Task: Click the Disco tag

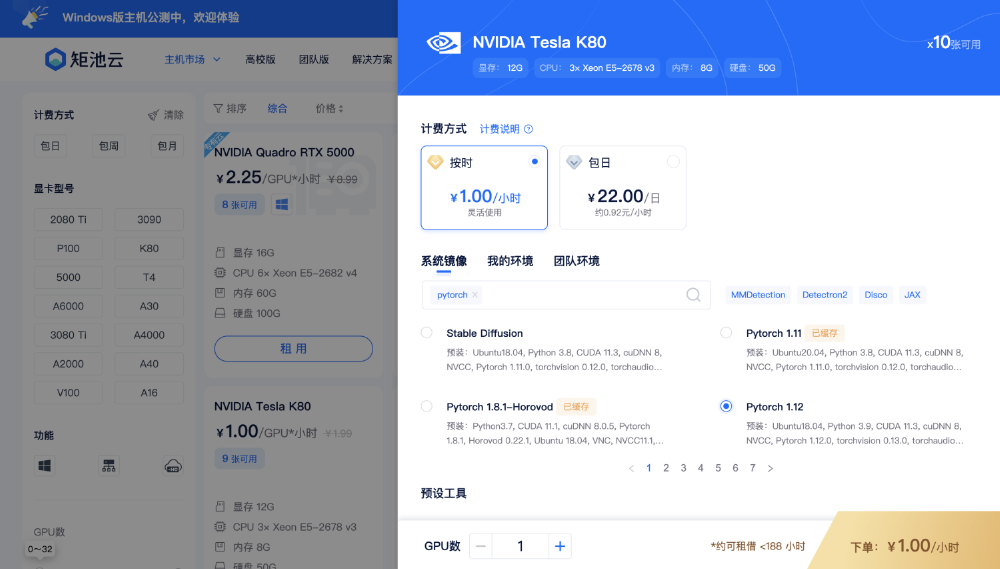Action: (x=876, y=295)
